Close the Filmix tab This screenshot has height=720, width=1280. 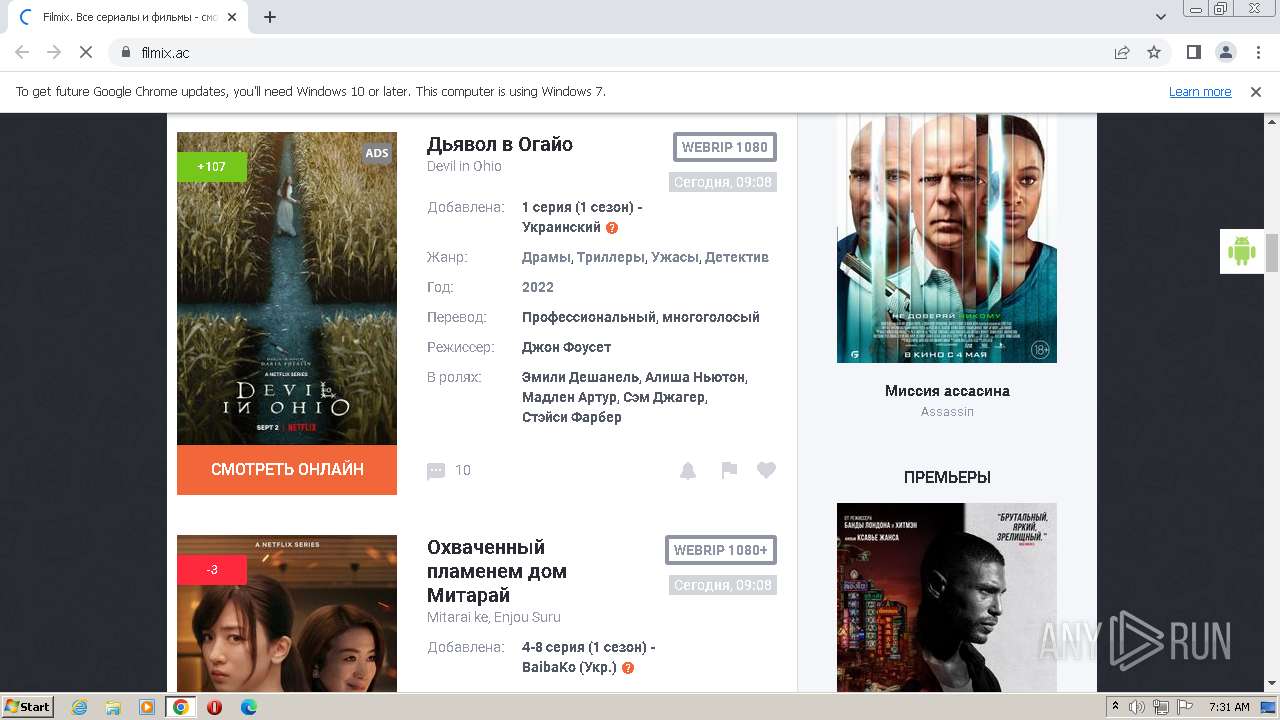[232, 17]
